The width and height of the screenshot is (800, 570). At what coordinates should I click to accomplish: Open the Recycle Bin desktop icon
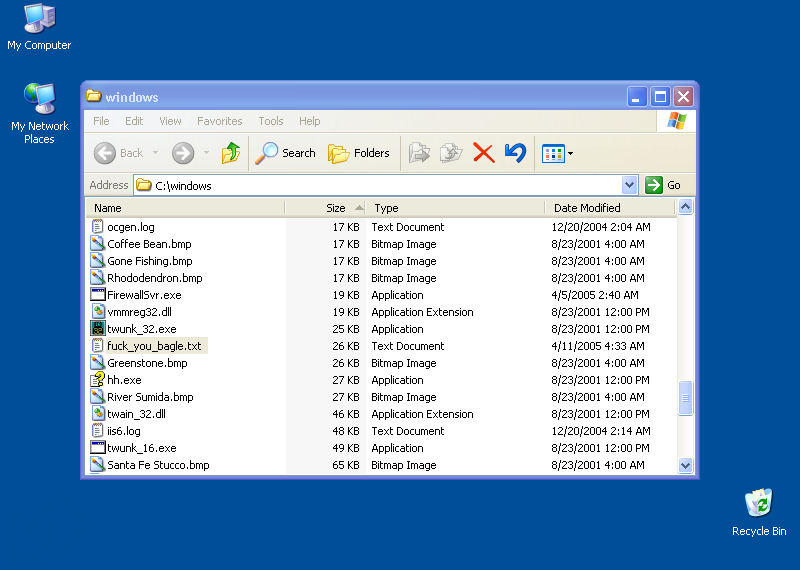pos(758,503)
